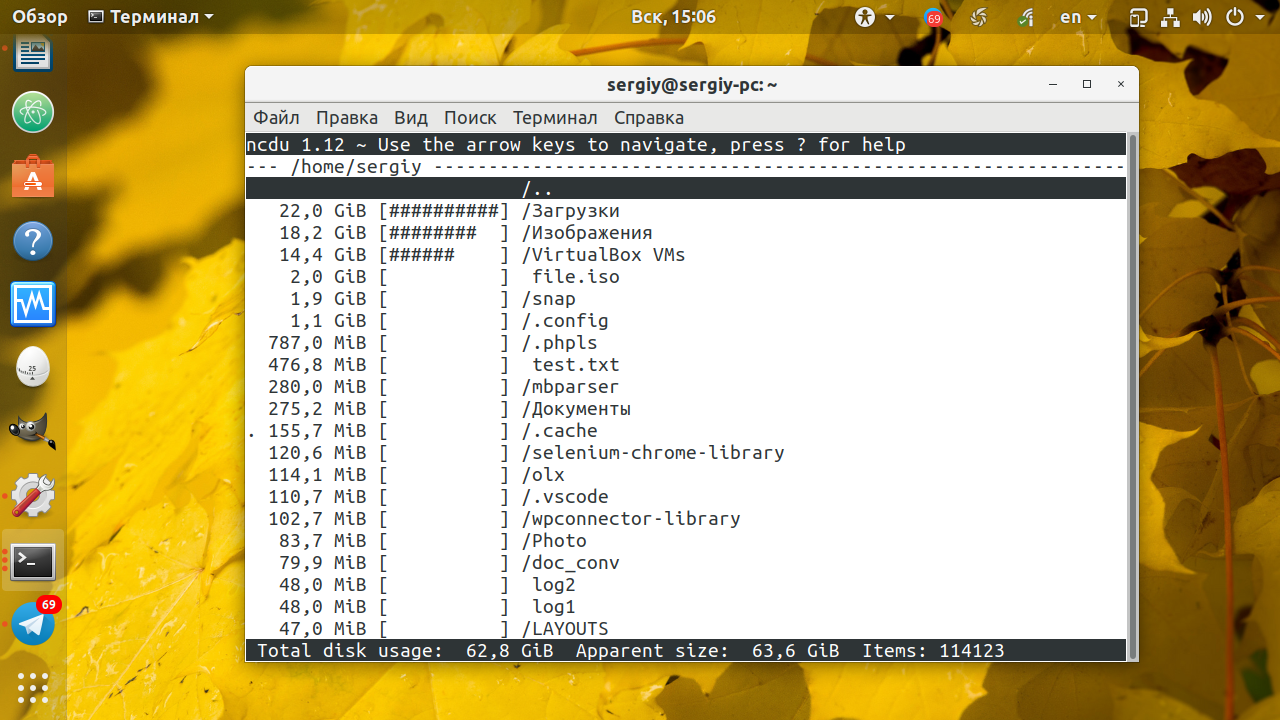Launch GIMP from the dock

click(33, 432)
